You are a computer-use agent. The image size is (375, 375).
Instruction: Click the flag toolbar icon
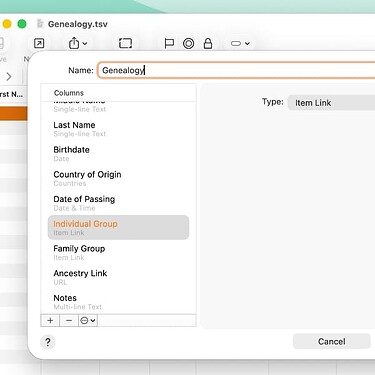coord(169,43)
